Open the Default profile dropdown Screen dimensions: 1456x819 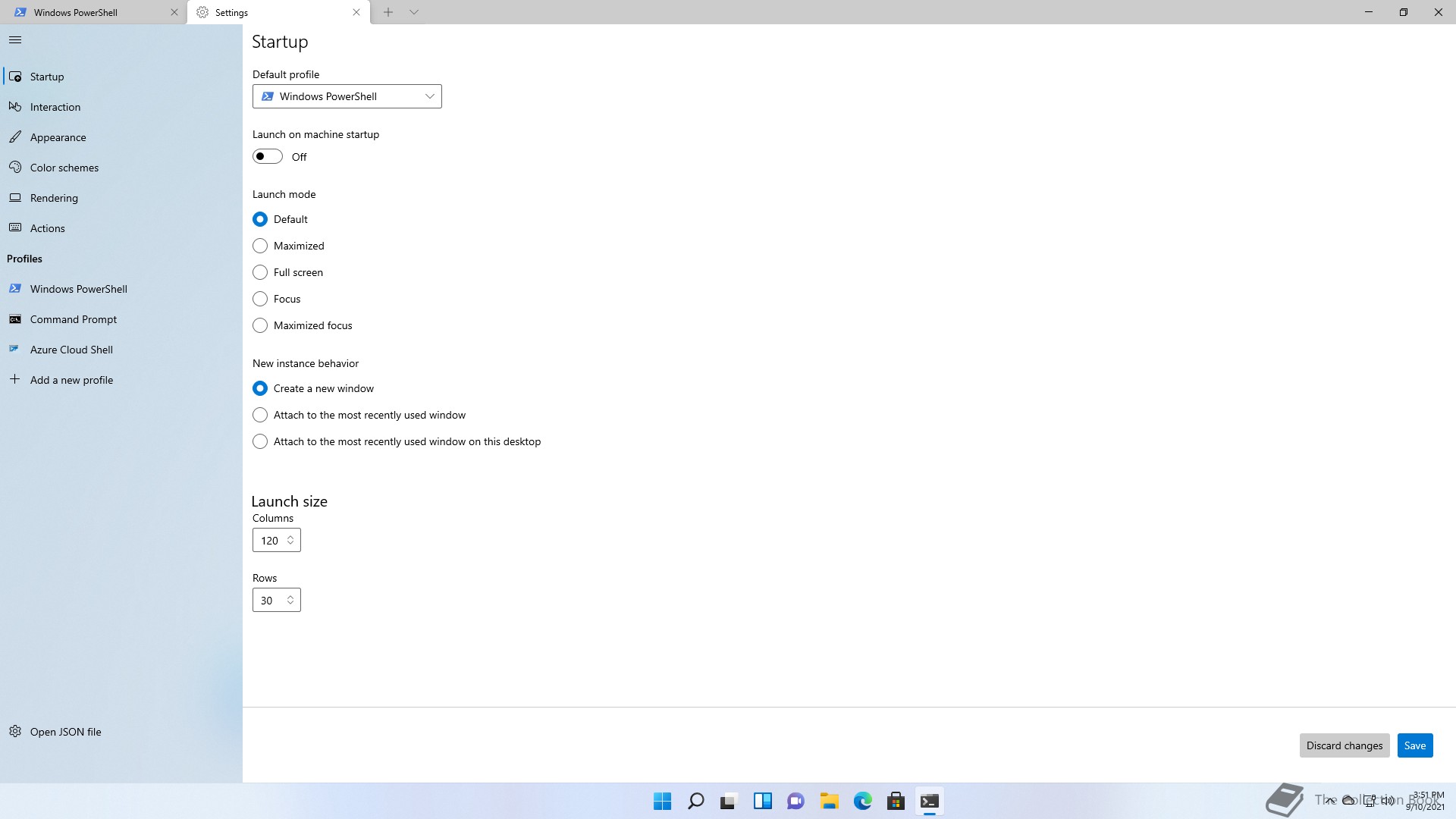click(x=347, y=96)
